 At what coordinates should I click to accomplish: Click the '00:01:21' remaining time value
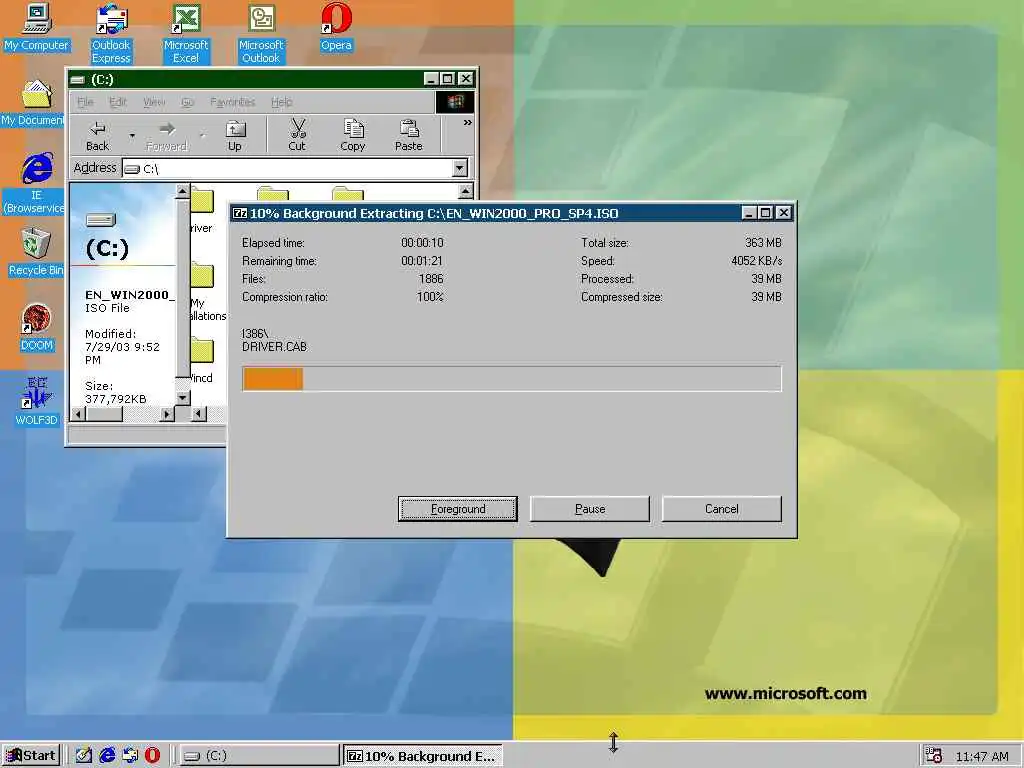422,261
